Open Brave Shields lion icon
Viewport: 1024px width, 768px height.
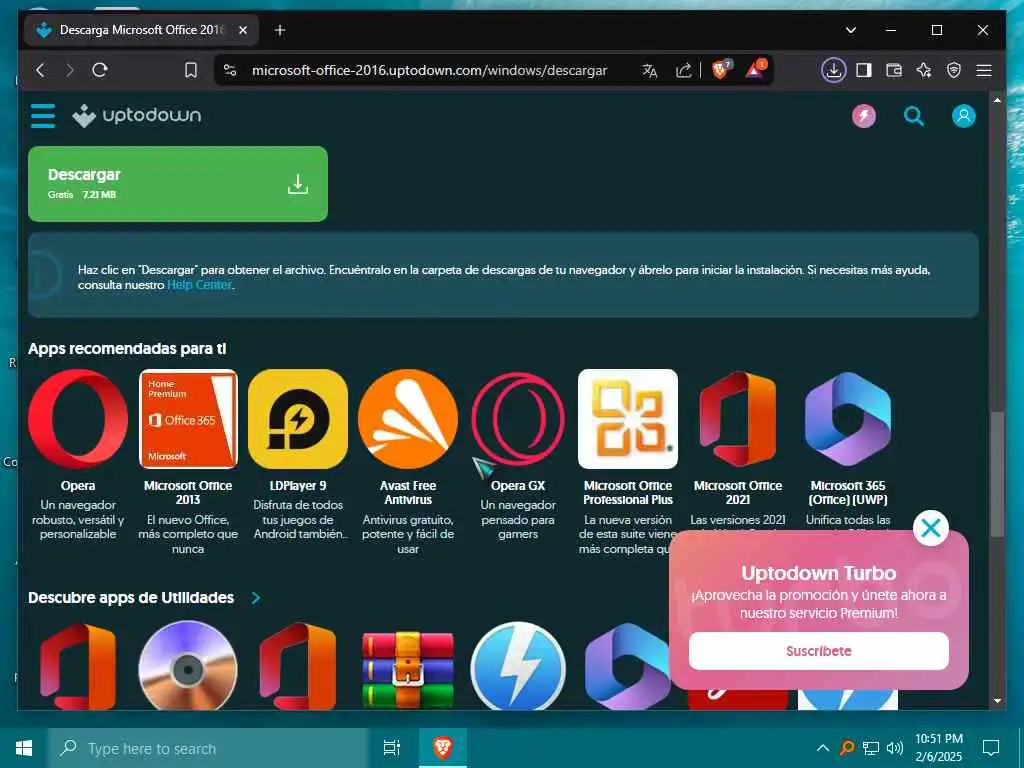[721, 69]
